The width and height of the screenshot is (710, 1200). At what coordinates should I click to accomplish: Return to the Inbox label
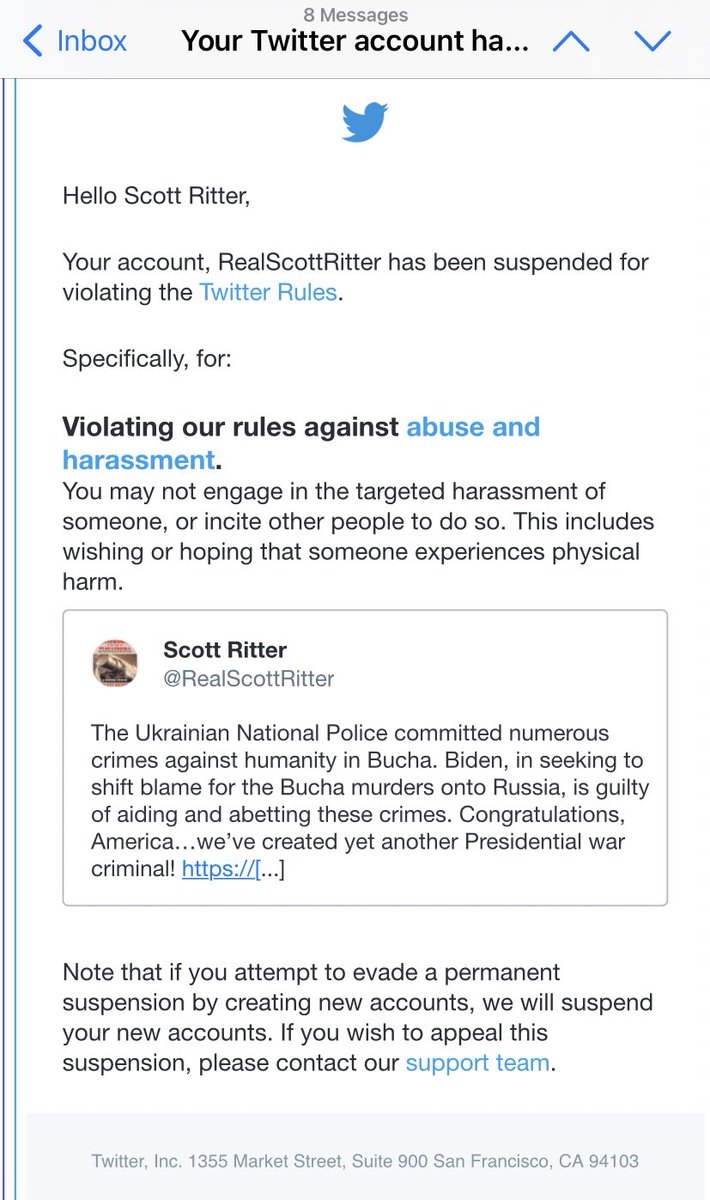(92, 42)
